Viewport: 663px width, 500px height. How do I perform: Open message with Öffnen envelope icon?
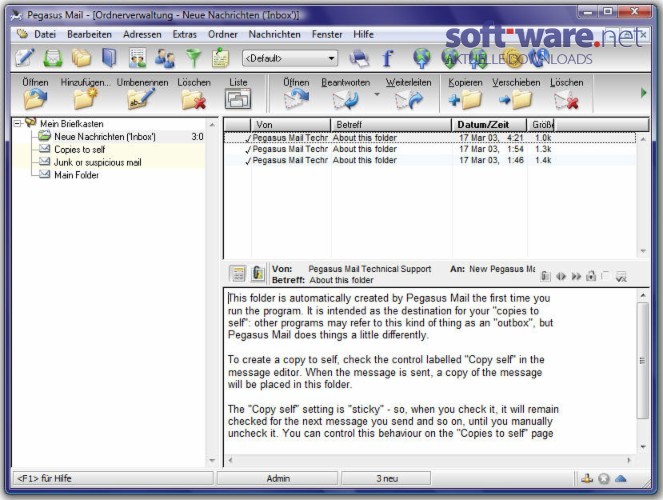coord(296,99)
